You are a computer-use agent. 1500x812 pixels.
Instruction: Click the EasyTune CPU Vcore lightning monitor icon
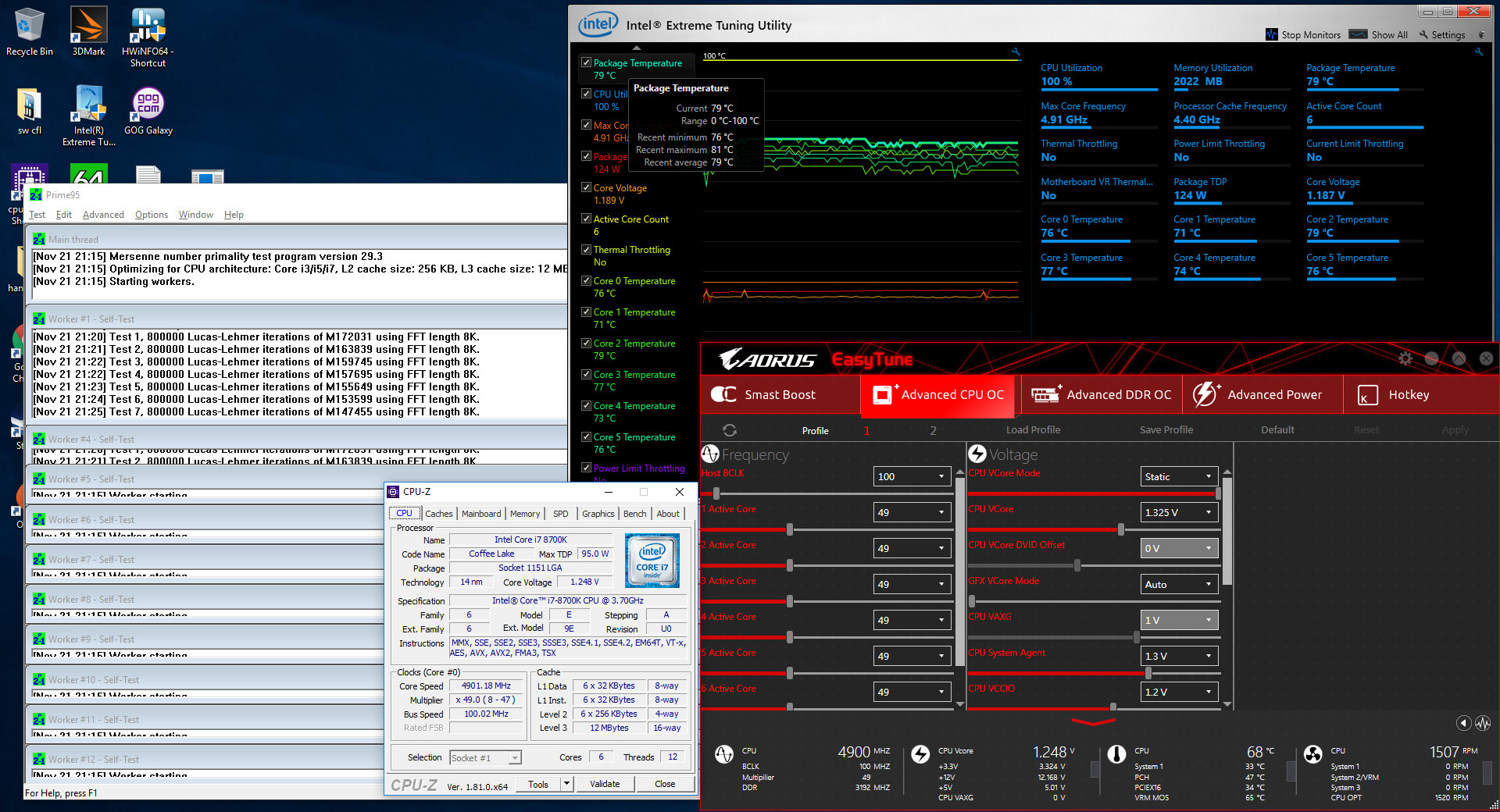pos(921,754)
